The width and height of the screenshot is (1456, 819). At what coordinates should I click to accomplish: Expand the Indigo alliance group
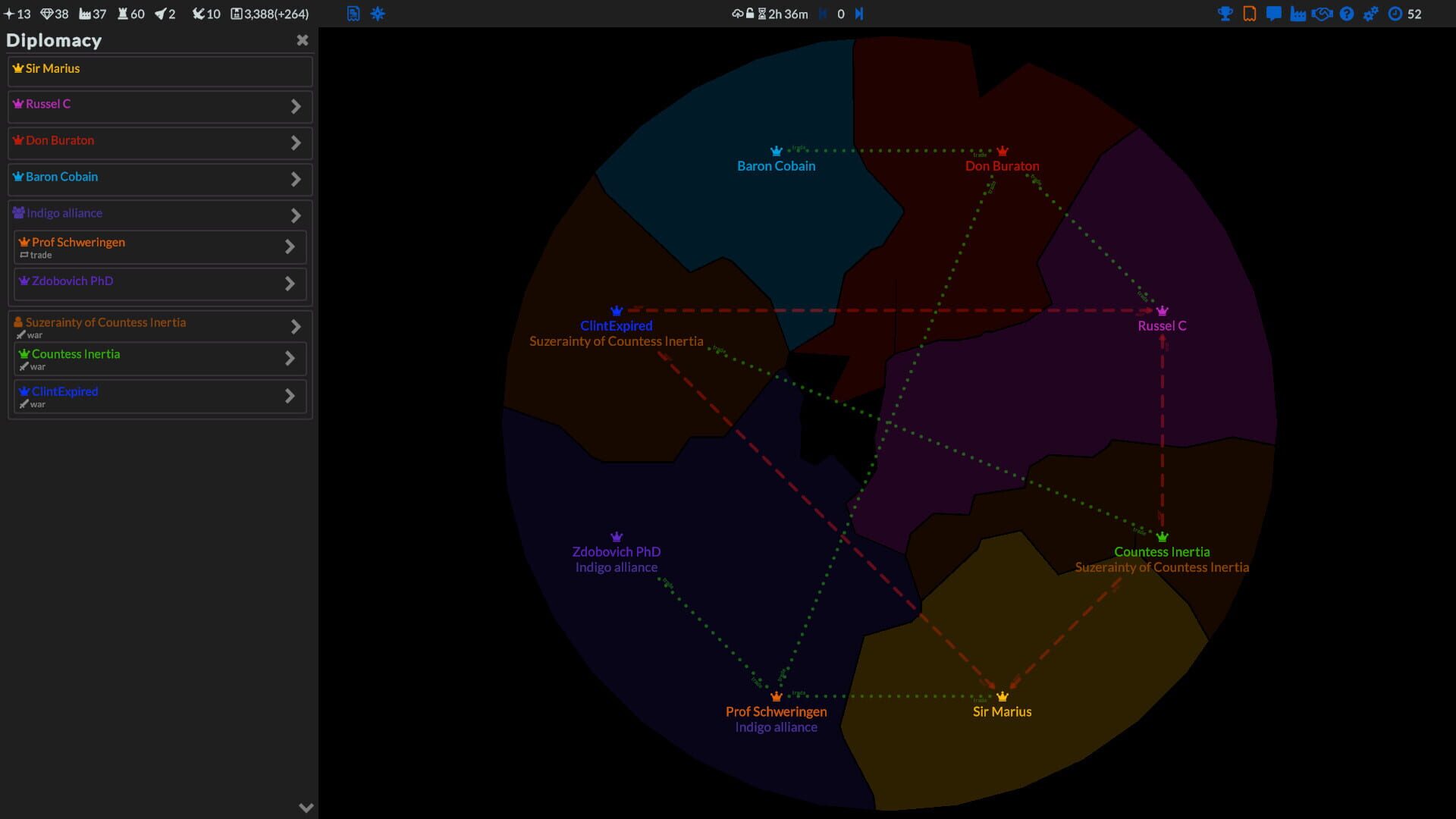[x=297, y=215]
